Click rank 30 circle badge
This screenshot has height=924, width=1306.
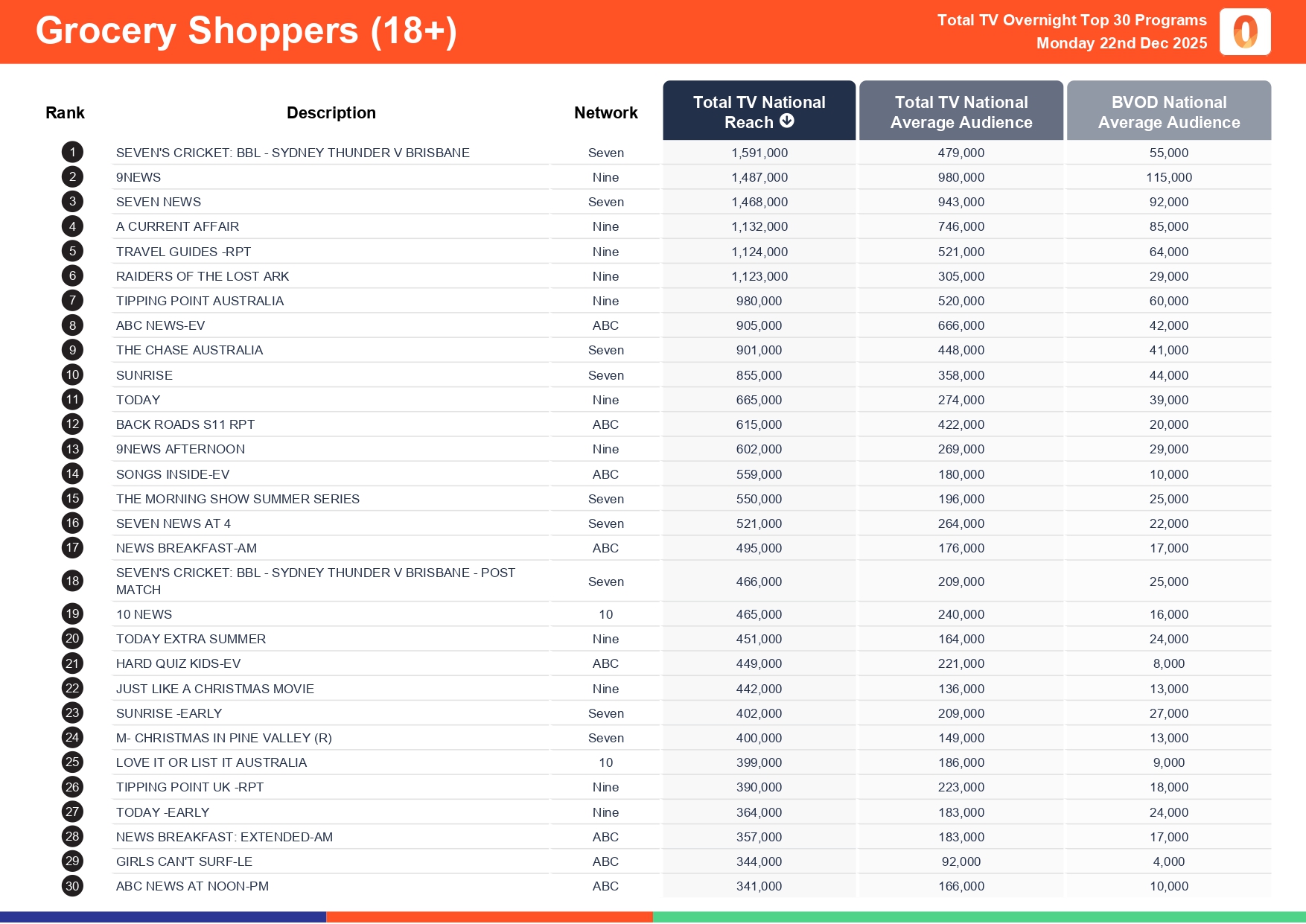click(x=72, y=886)
